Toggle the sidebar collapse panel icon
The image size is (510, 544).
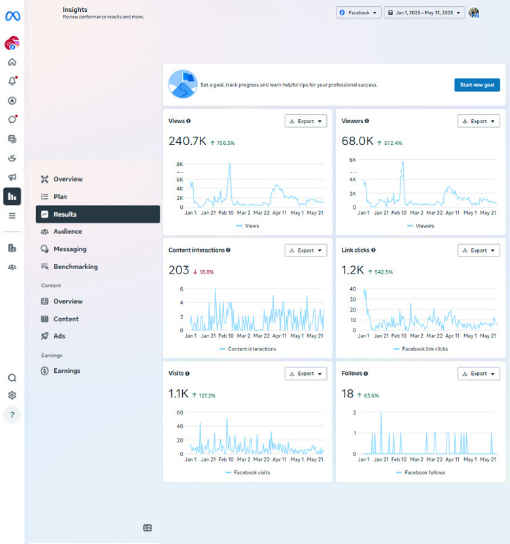pyautogui.click(x=147, y=528)
